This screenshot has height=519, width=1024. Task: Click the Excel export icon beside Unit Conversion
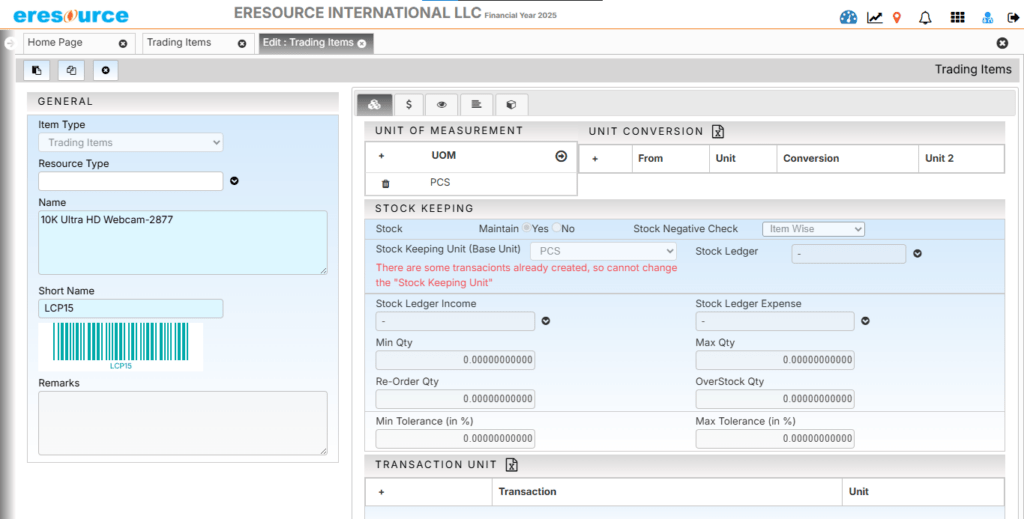pyautogui.click(x=717, y=131)
